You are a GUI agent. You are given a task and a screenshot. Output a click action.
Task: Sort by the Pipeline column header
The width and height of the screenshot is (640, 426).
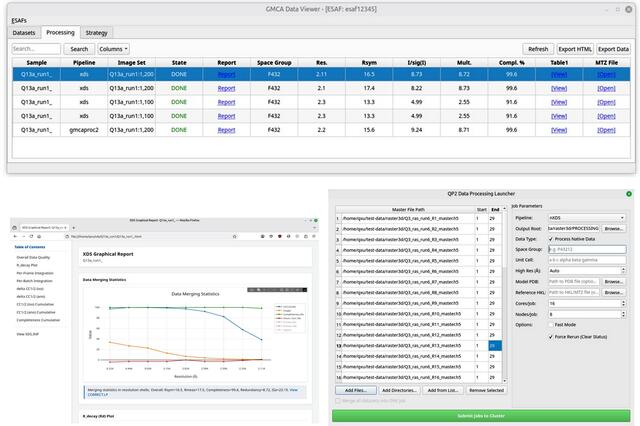point(84,62)
